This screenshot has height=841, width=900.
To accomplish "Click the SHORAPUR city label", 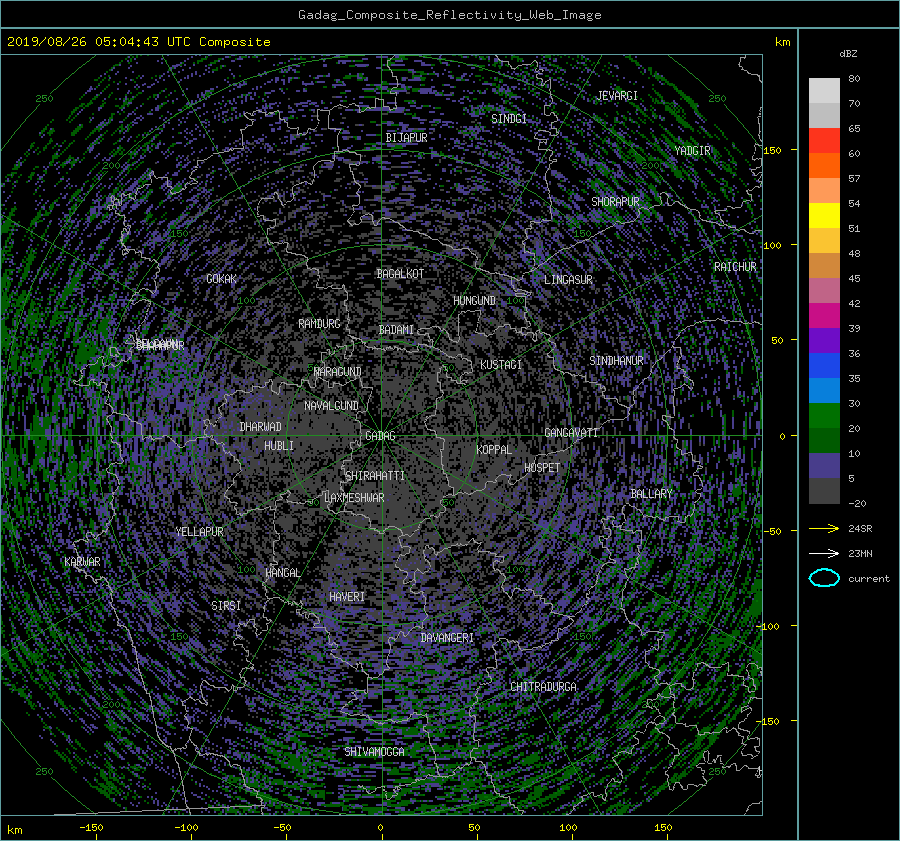I will (615, 202).
